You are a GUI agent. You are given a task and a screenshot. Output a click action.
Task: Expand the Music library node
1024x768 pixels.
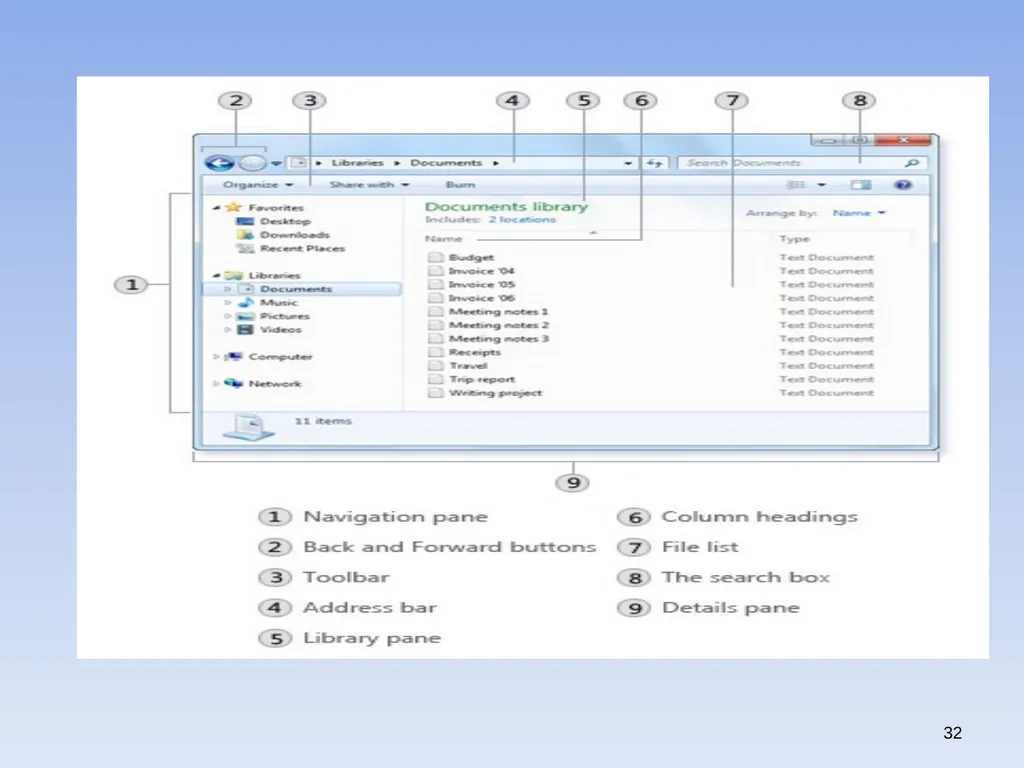(228, 302)
